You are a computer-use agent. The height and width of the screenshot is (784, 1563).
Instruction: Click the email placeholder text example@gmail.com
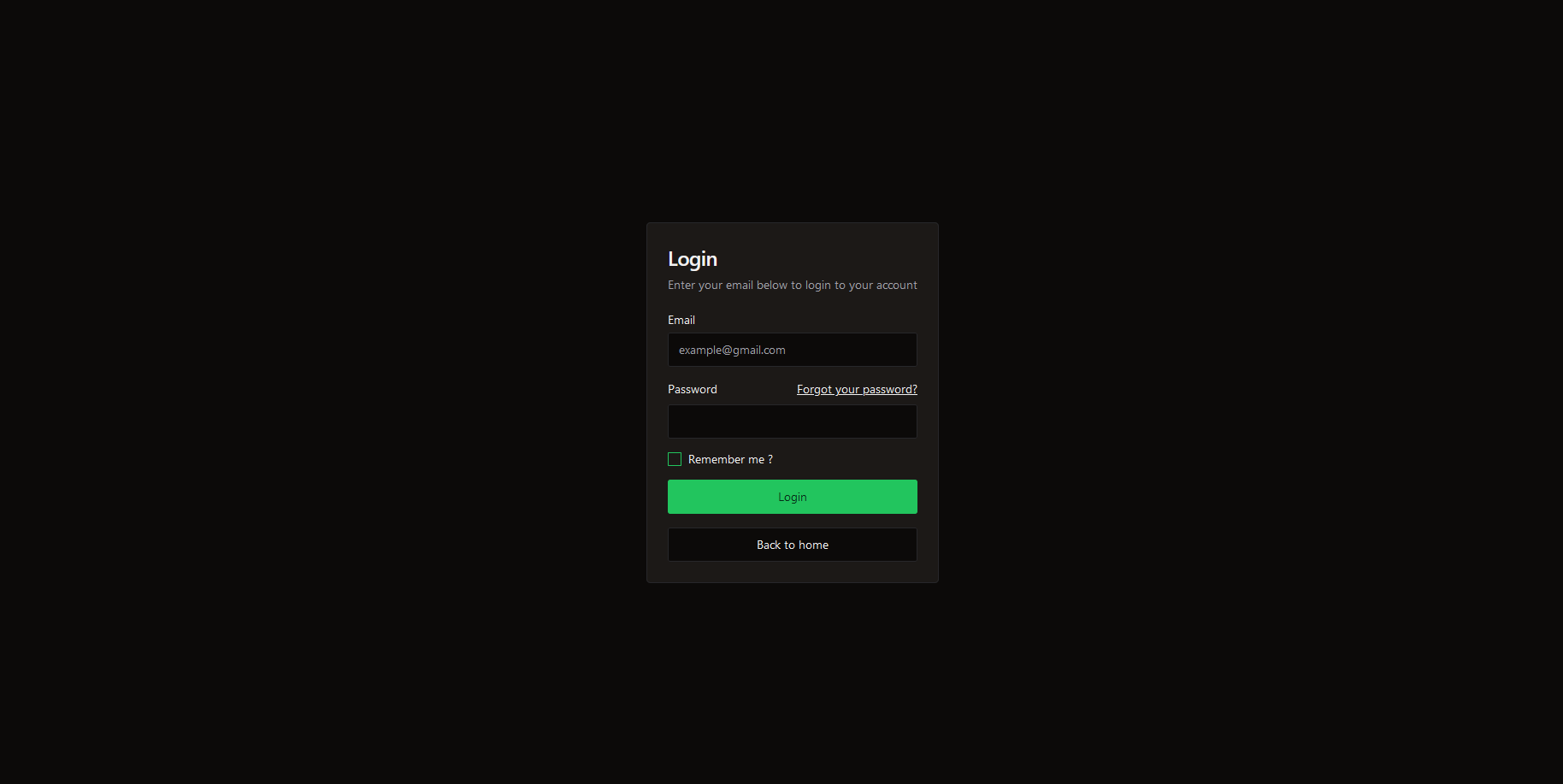click(732, 350)
